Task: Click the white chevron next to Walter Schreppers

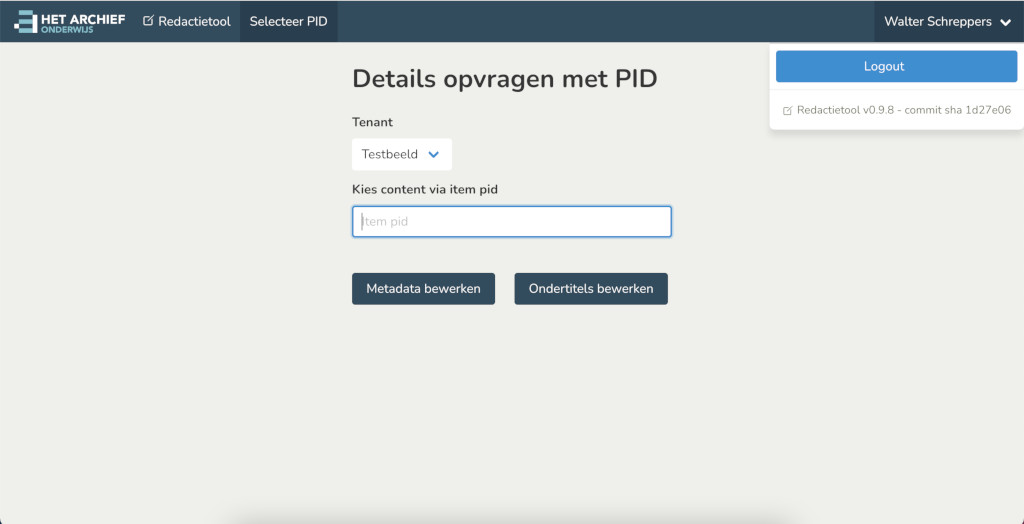Action: 1005,22
